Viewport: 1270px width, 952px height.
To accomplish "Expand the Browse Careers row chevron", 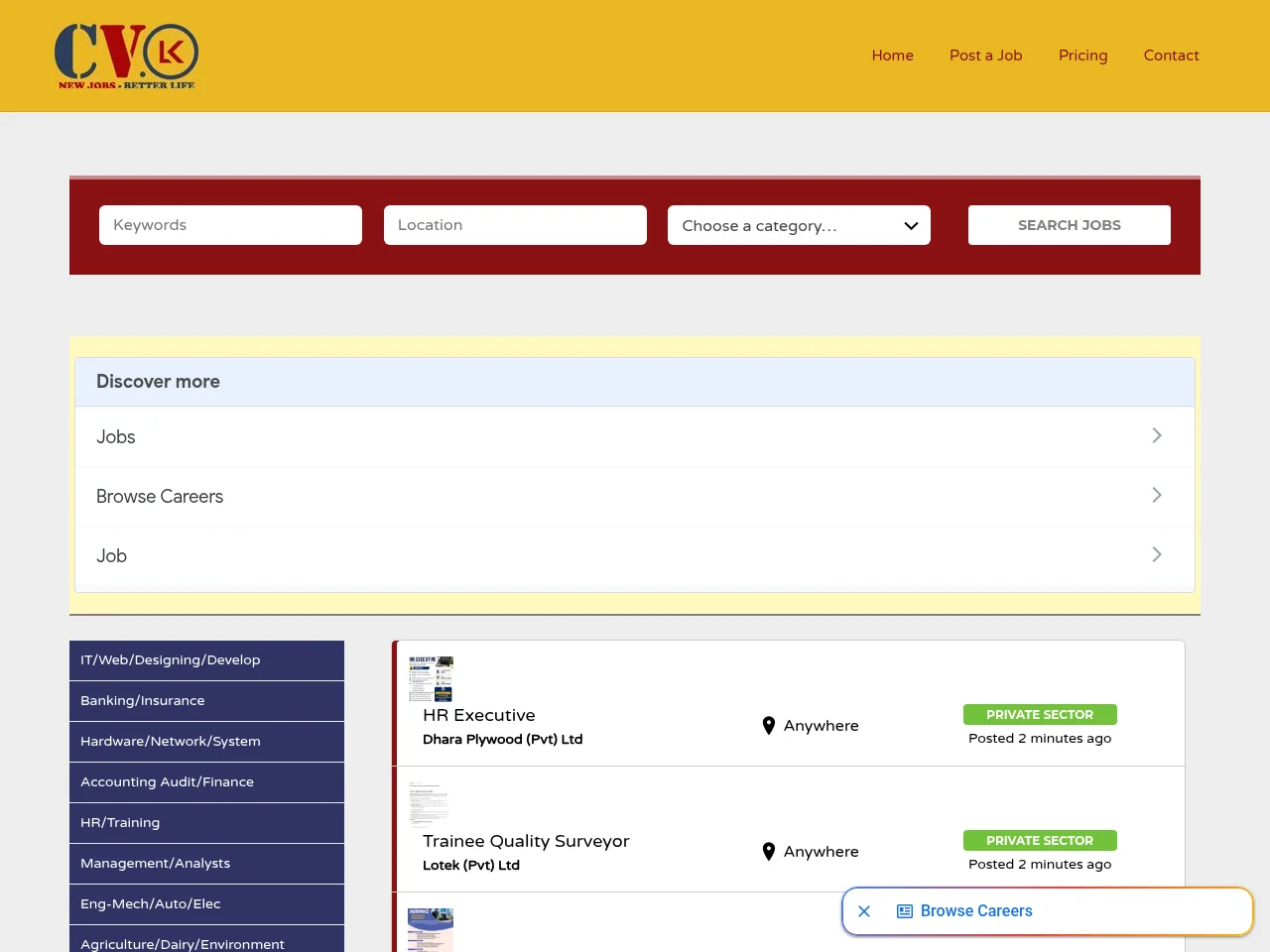I will 1156,495.
